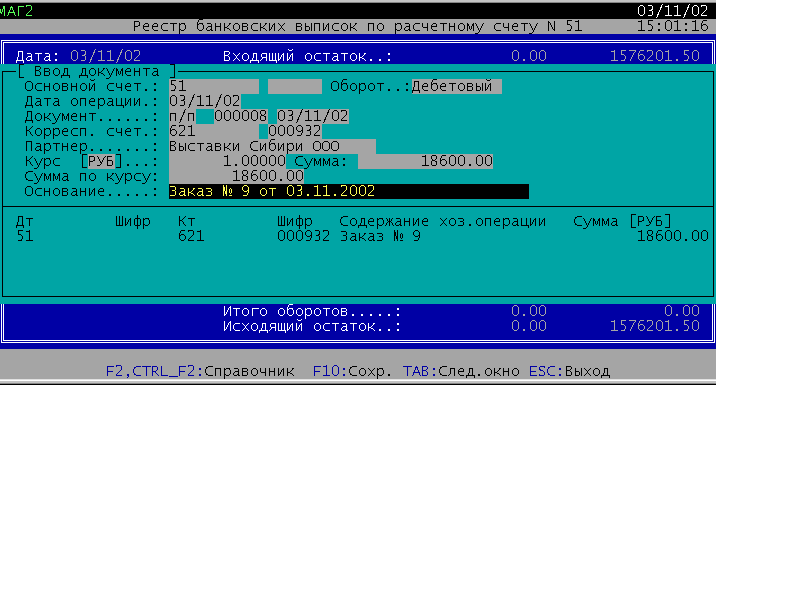Click the Итого оборотов label
This screenshot has height=600, width=800.
[312, 311]
